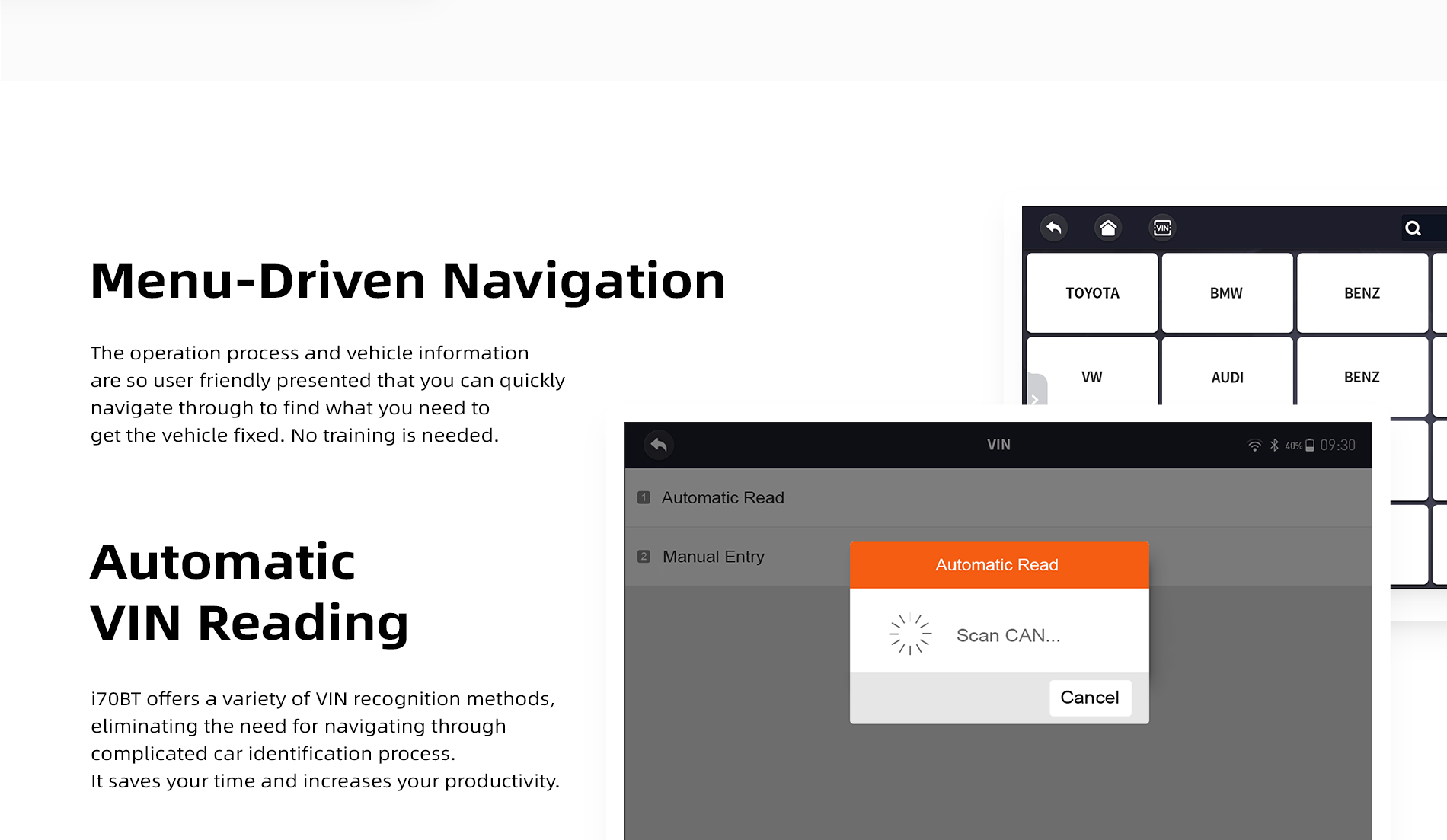
Task: Click the Scan CAN loading spinner
Action: pos(910,634)
